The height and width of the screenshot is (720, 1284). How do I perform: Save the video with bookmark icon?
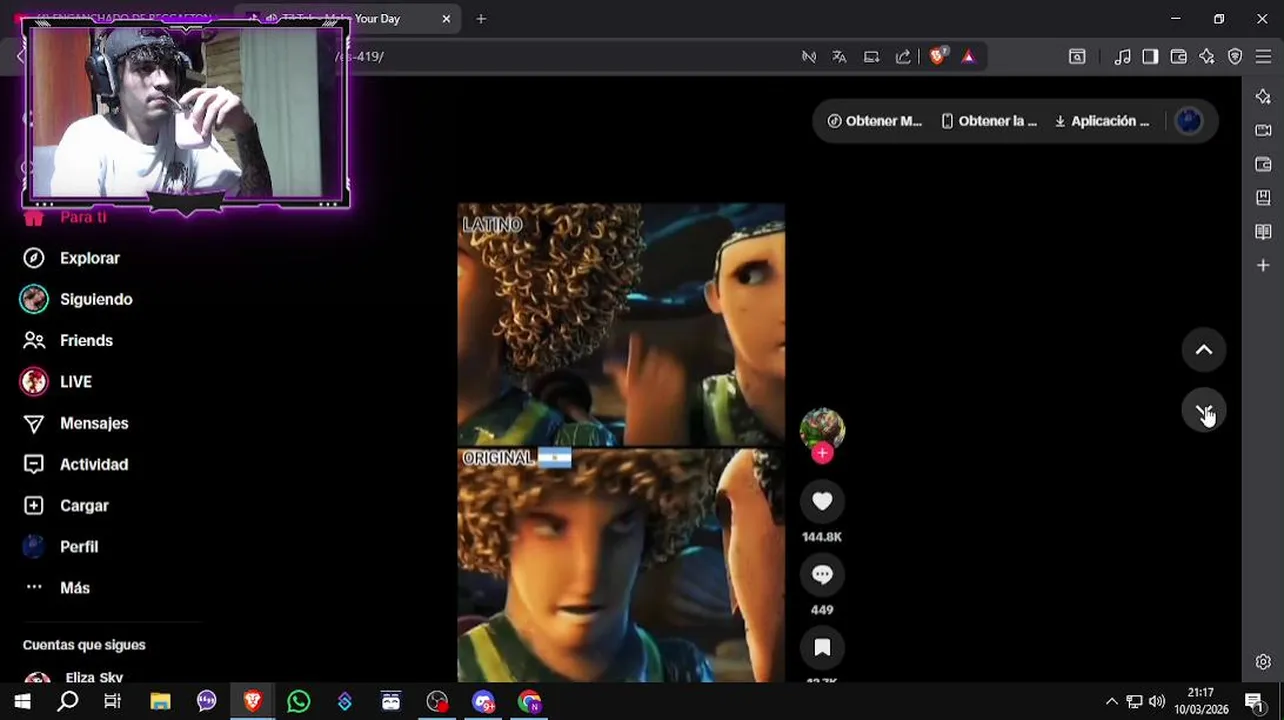click(822, 648)
